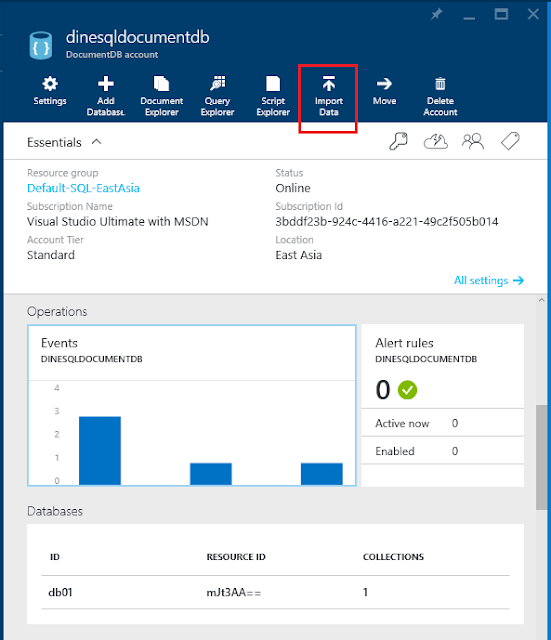
Task: Open the Users access icon
Action: click(473, 142)
